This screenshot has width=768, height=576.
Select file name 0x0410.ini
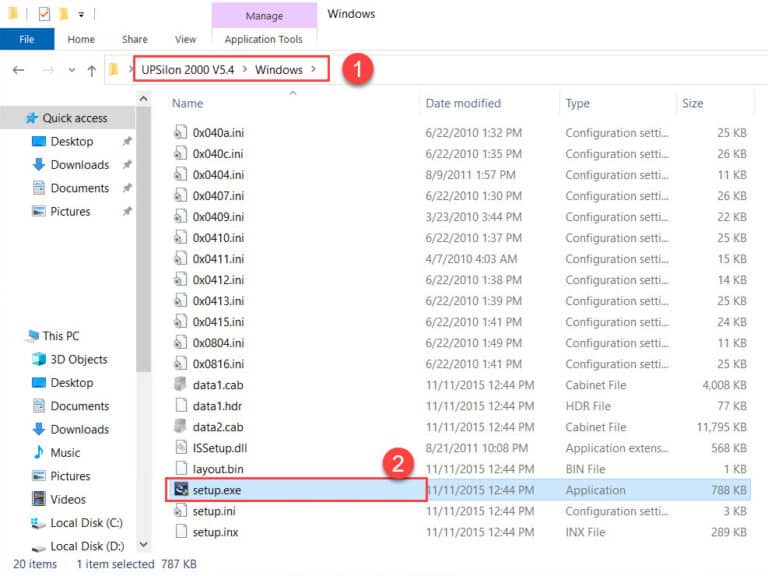(x=218, y=238)
